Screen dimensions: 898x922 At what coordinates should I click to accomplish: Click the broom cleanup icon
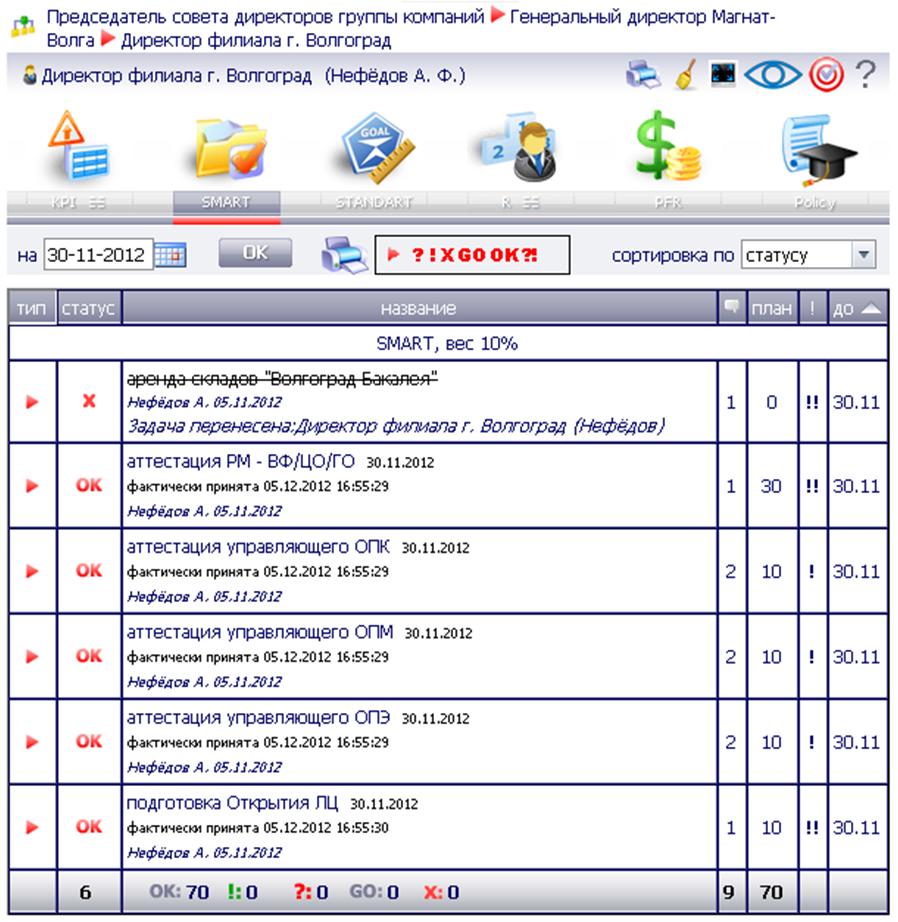tap(685, 75)
